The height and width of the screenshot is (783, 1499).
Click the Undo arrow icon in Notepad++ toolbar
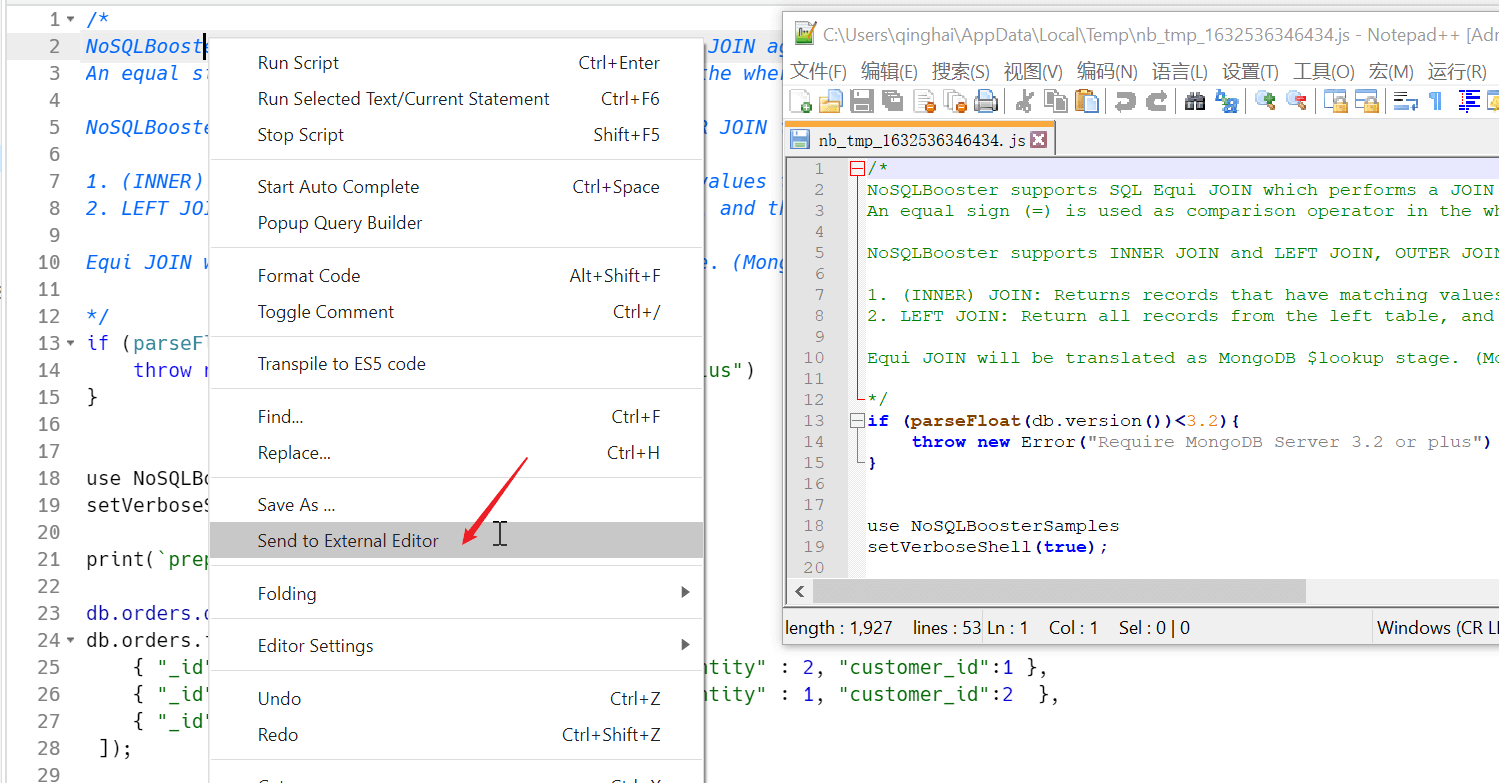[x=1126, y=101]
